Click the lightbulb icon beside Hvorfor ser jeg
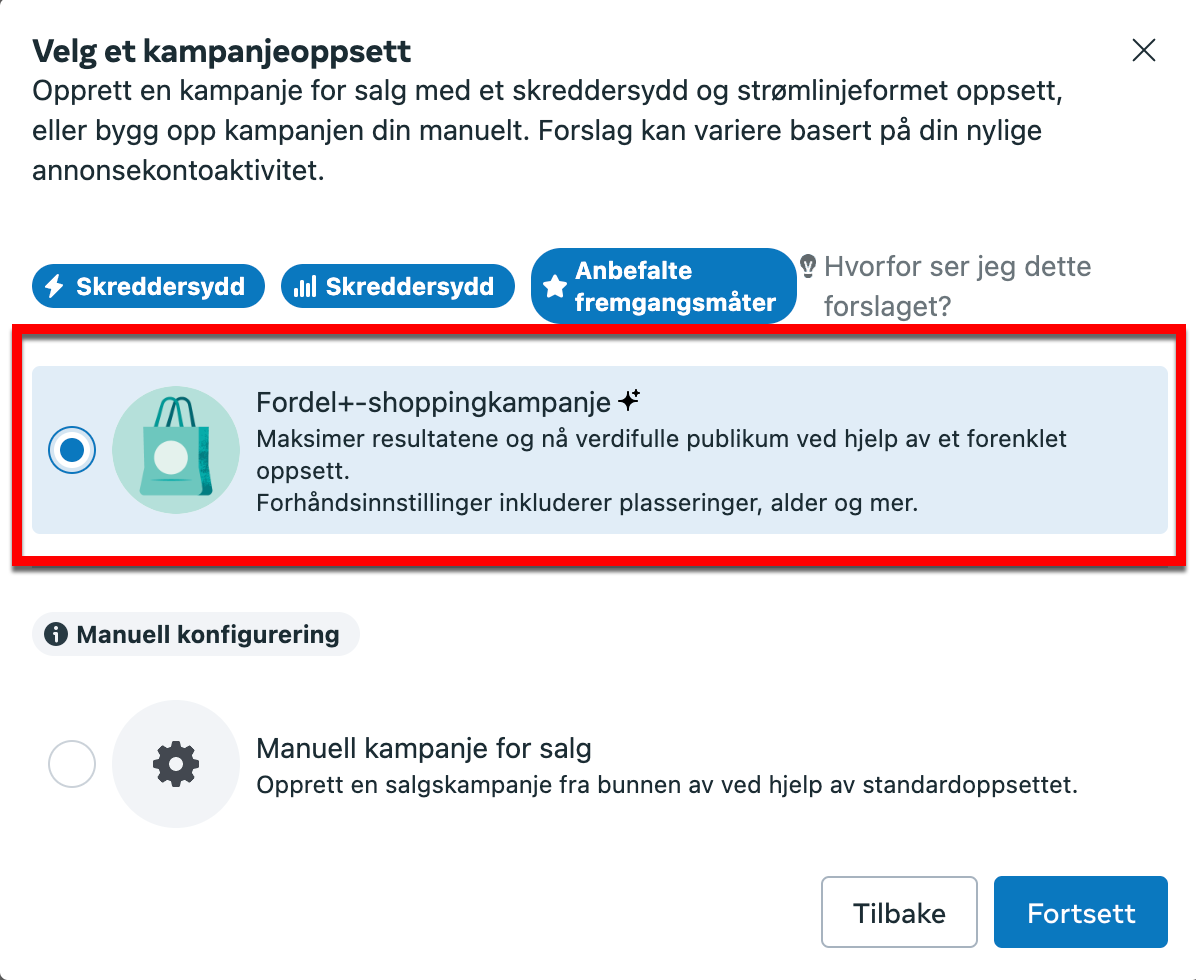 [x=809, y=266]
